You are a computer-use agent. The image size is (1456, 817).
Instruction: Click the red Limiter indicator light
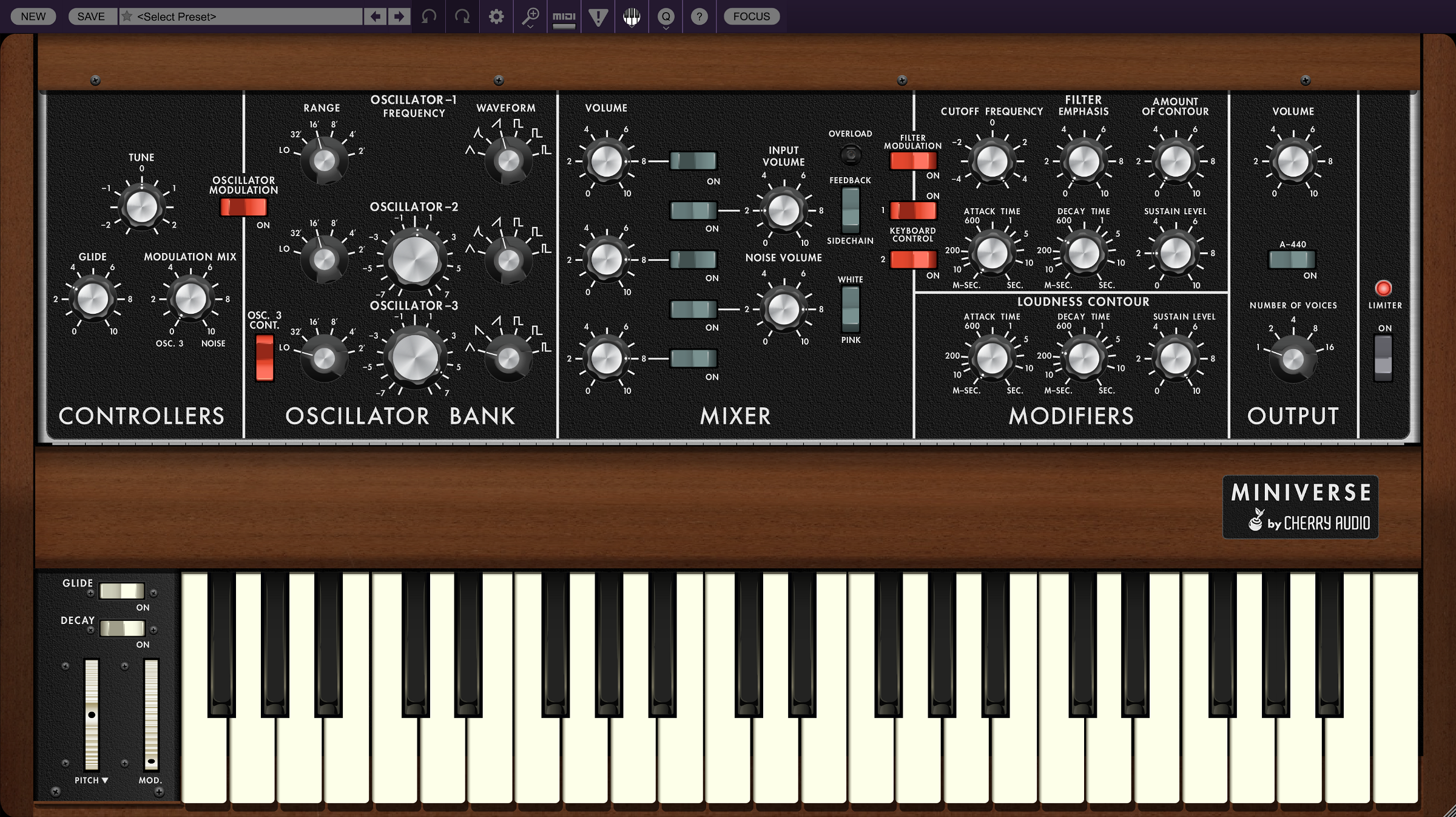coord(1383,288)
